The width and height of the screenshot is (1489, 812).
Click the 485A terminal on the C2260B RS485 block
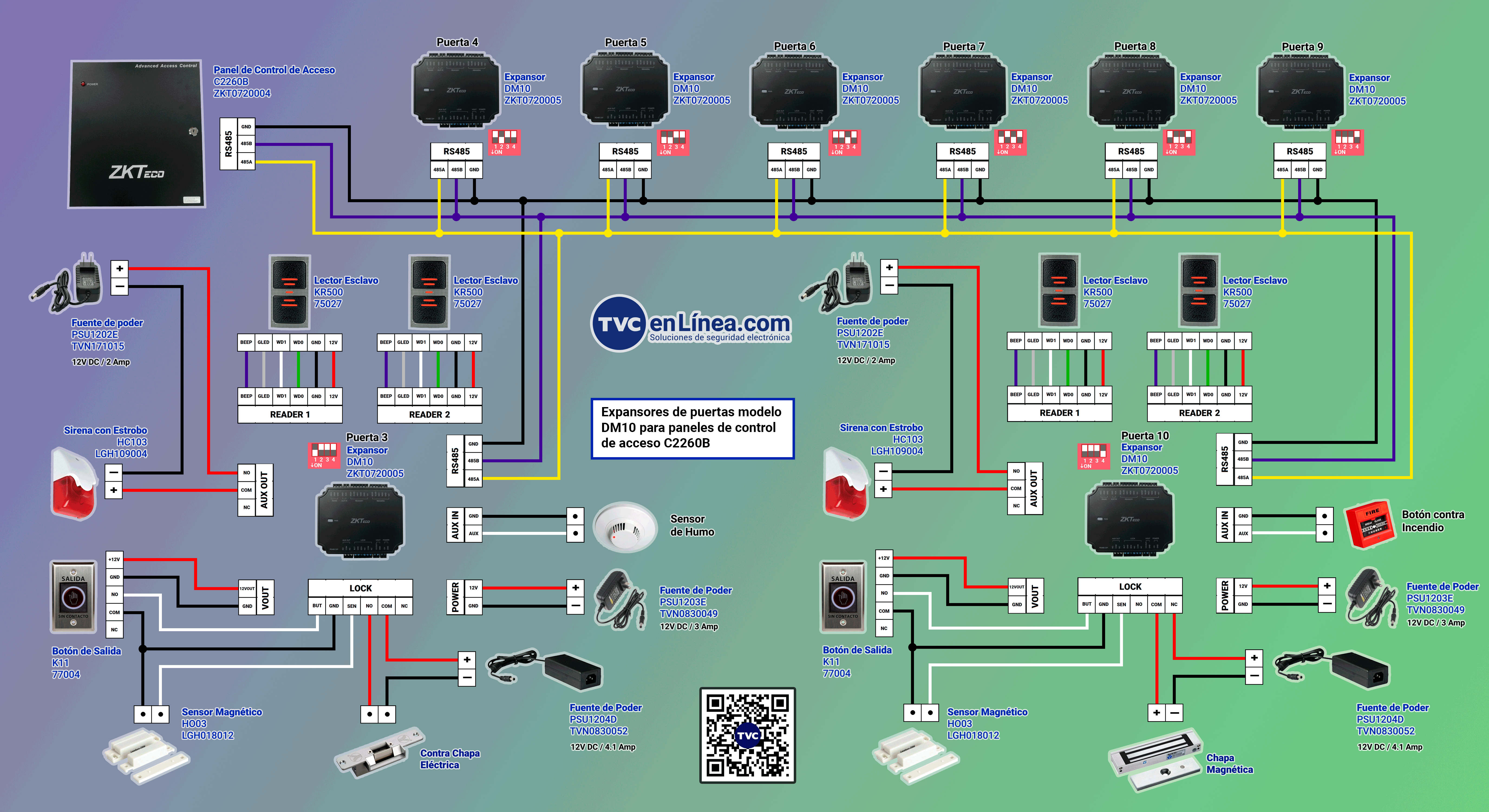point(246,162)
